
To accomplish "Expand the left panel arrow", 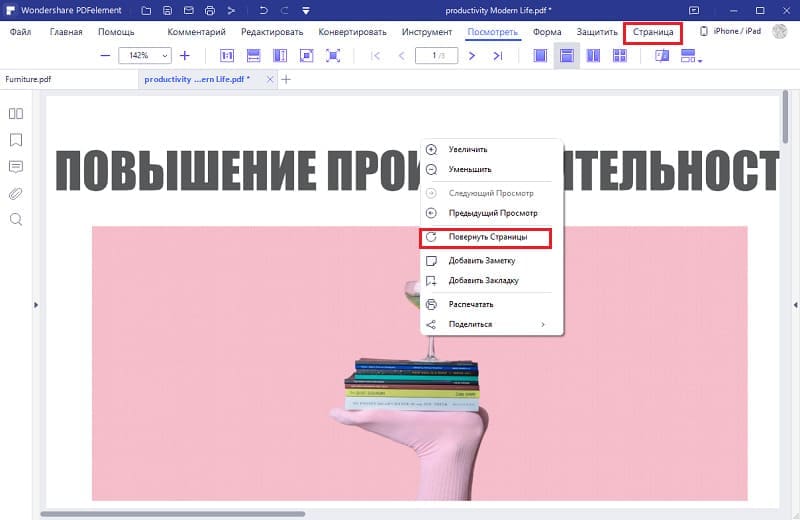I will pyautogui.click(x=36, y=305).
